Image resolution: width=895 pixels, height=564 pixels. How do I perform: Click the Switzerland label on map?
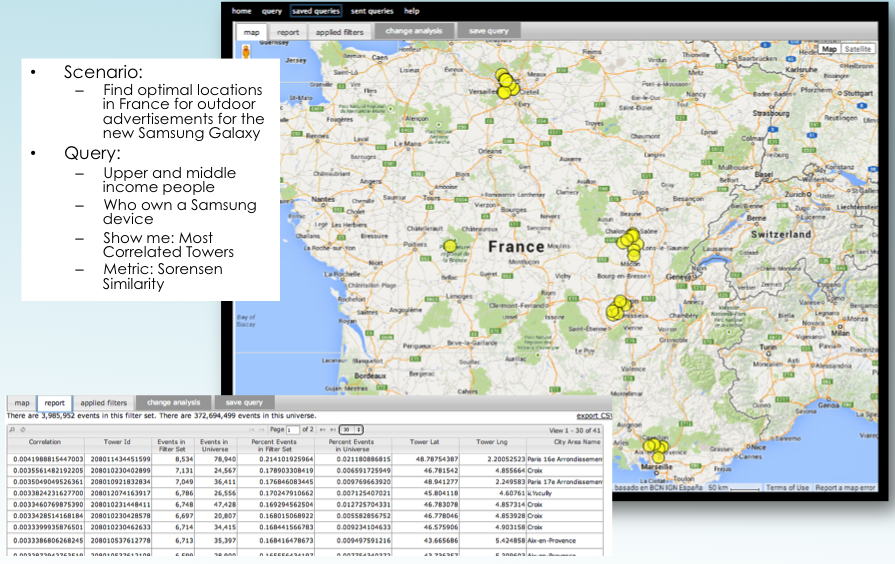781,234
